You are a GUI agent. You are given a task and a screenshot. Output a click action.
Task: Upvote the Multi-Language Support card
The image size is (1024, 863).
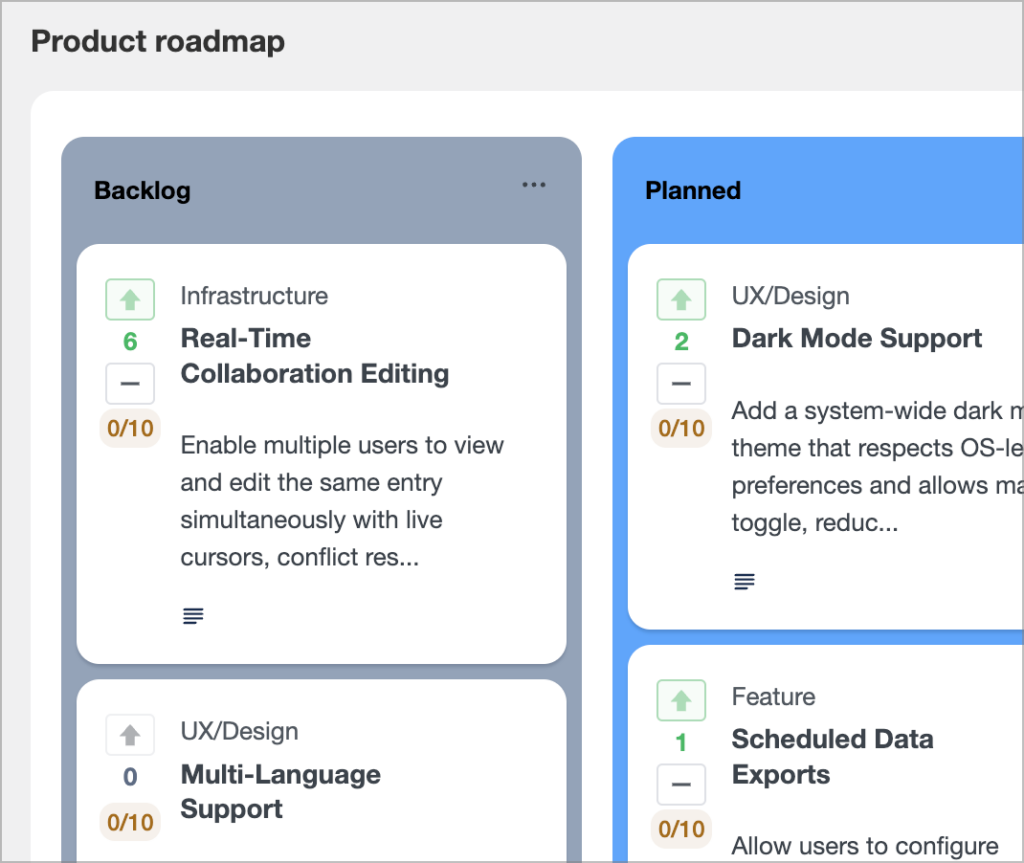coord(130,735)
